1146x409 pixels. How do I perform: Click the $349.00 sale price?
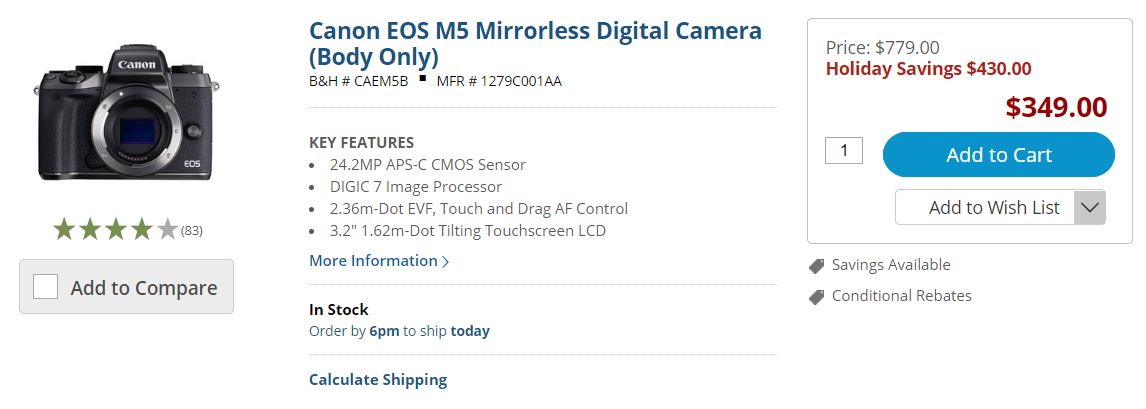pyautogui.click(x=1056, y=107)
